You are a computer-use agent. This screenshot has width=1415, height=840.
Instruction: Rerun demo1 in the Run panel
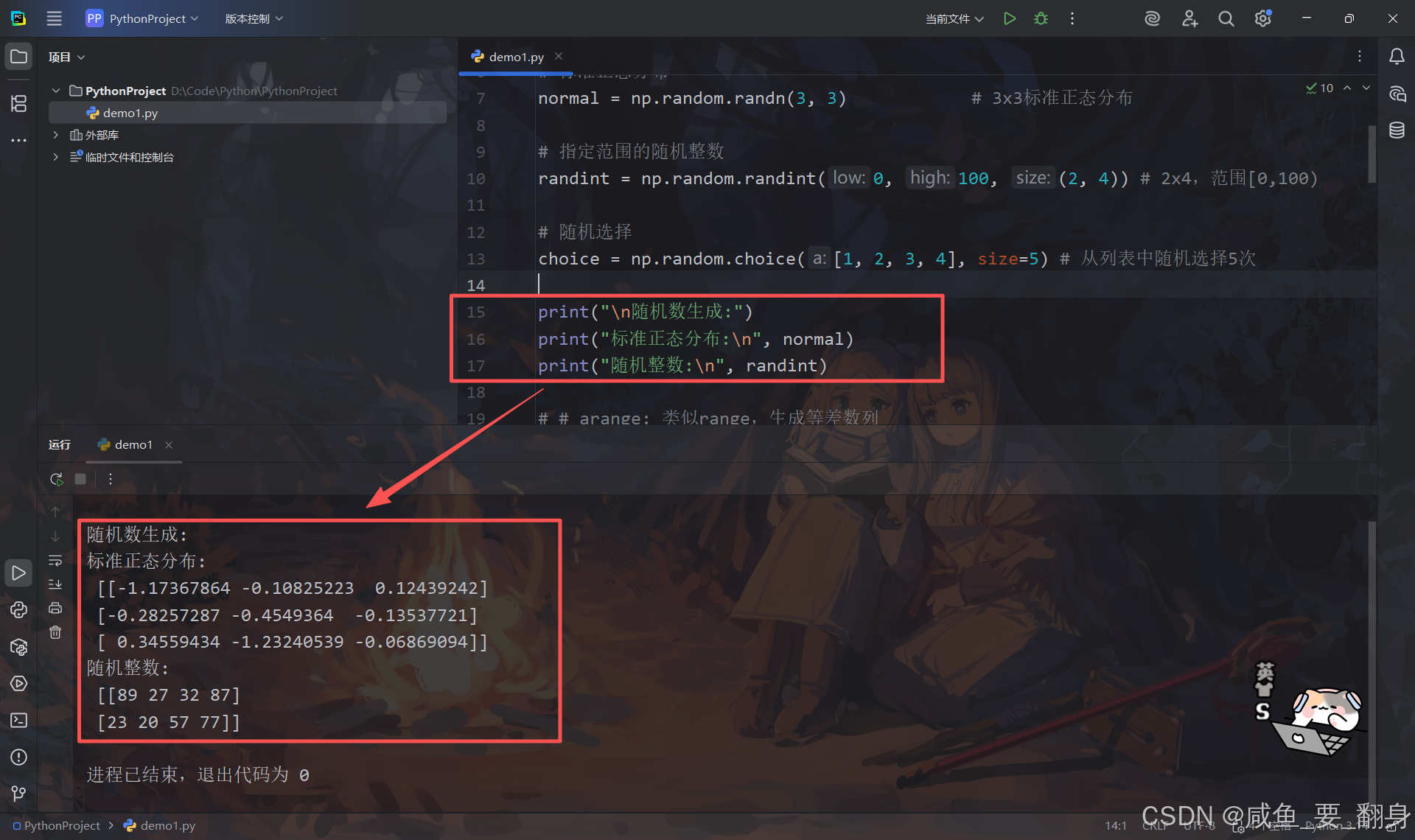click(56, 479)
